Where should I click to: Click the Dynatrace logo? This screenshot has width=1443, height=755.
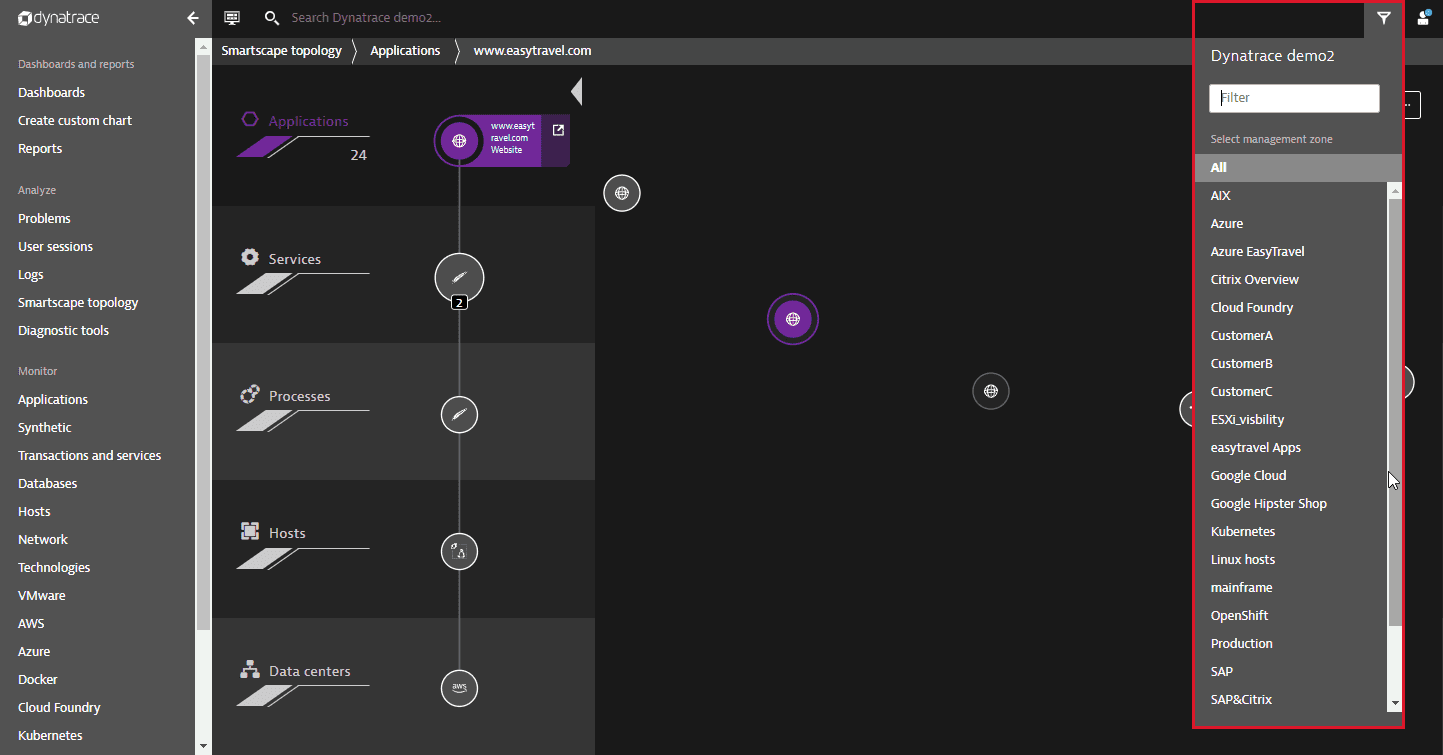[58, 18]
